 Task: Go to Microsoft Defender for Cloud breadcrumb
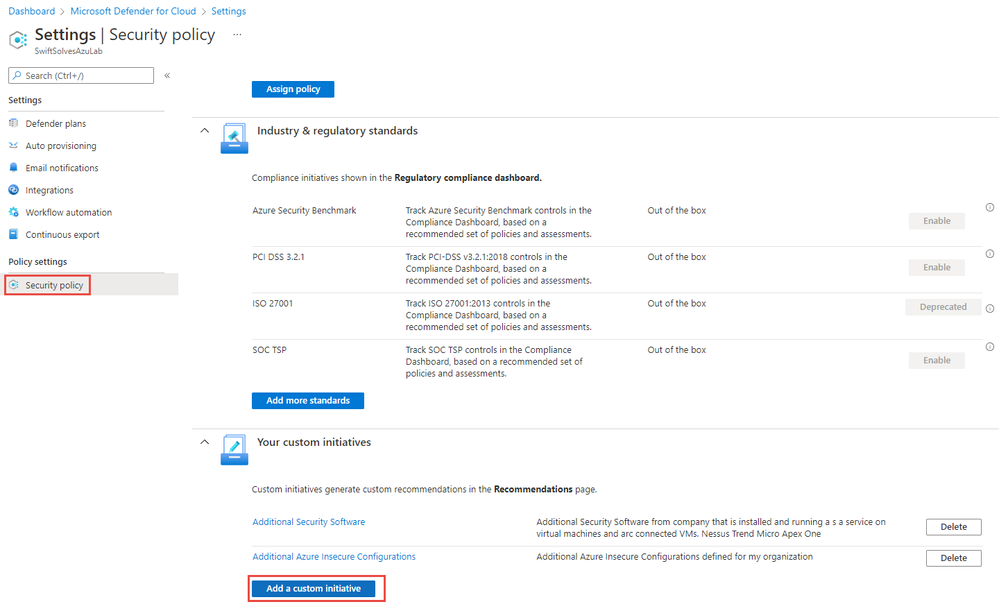coord(133,11)
